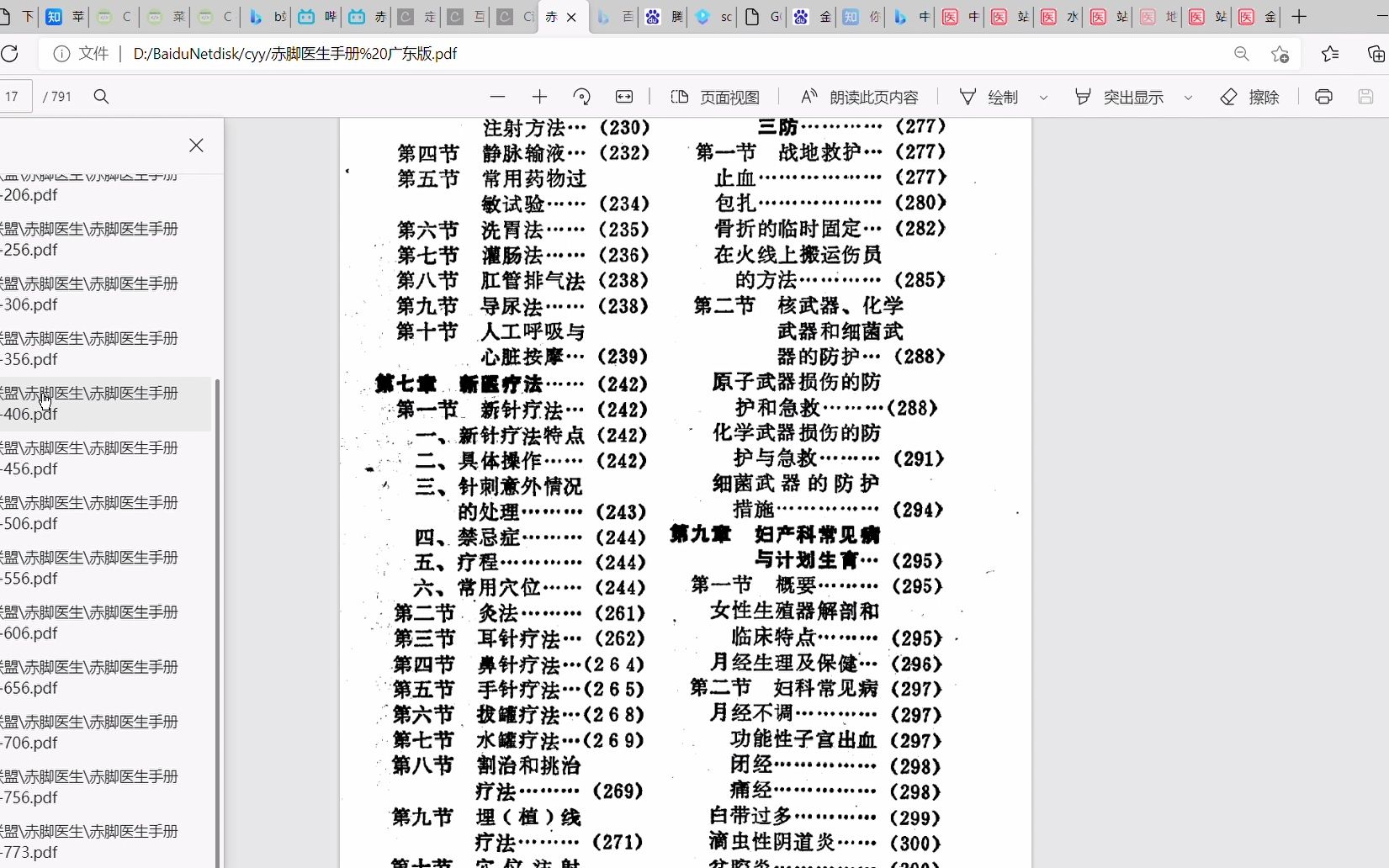Close the left sidebar panel with X
The height and width of the screenshot is (868, 1389).
click(x=196, y=145)
